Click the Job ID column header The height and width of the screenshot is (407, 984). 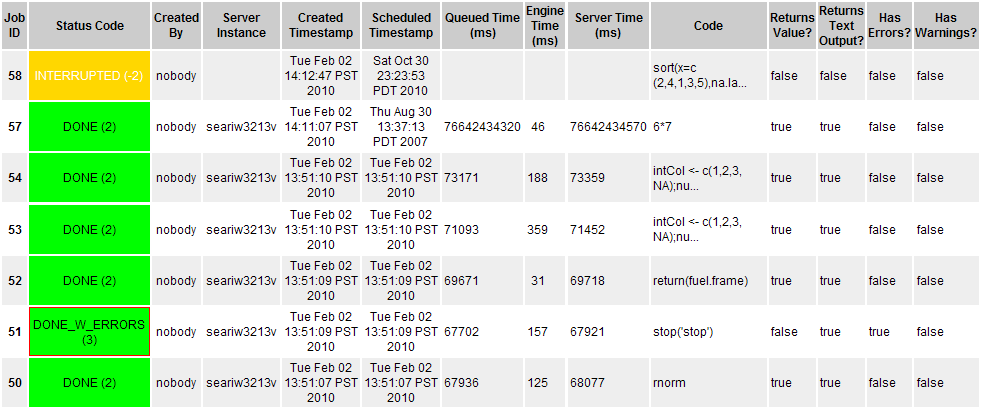[x=15, y=25]
